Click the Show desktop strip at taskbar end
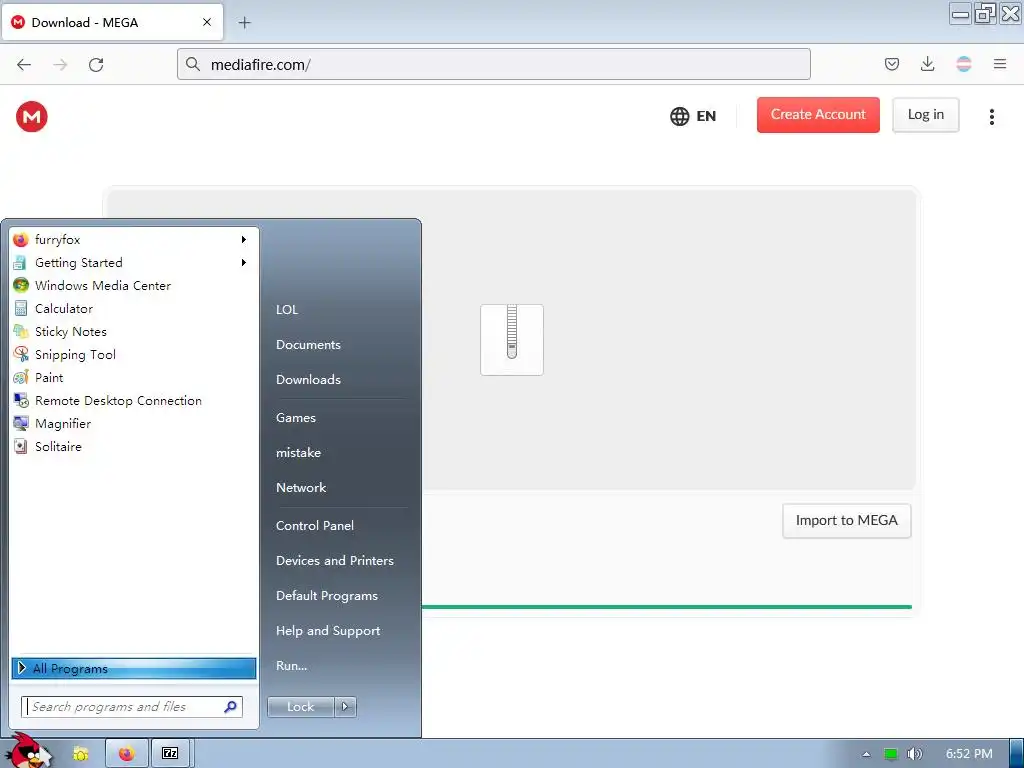 click(1016, 754)
